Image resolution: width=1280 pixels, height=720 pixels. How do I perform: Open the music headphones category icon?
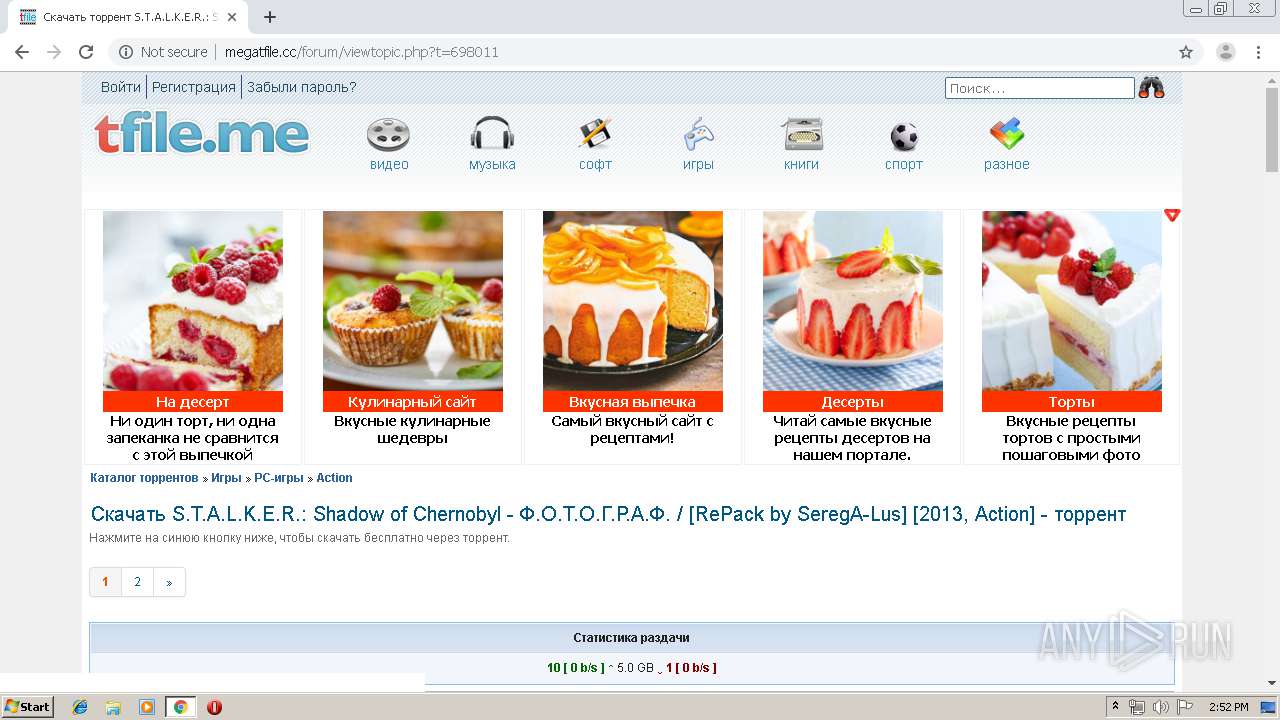click(x=492, y=135)
